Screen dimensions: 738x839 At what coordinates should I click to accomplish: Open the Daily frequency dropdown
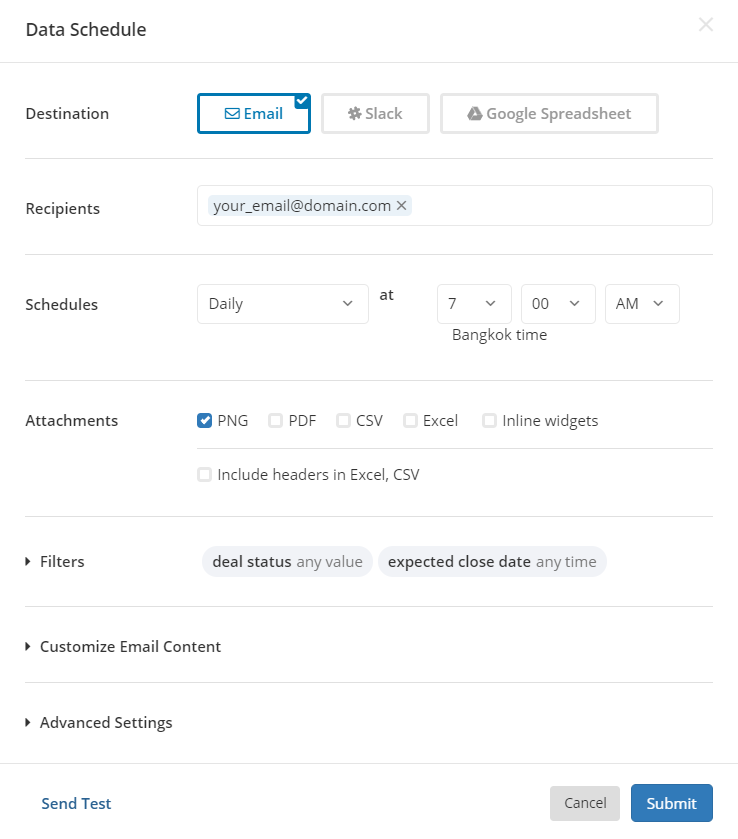[282, 304]
